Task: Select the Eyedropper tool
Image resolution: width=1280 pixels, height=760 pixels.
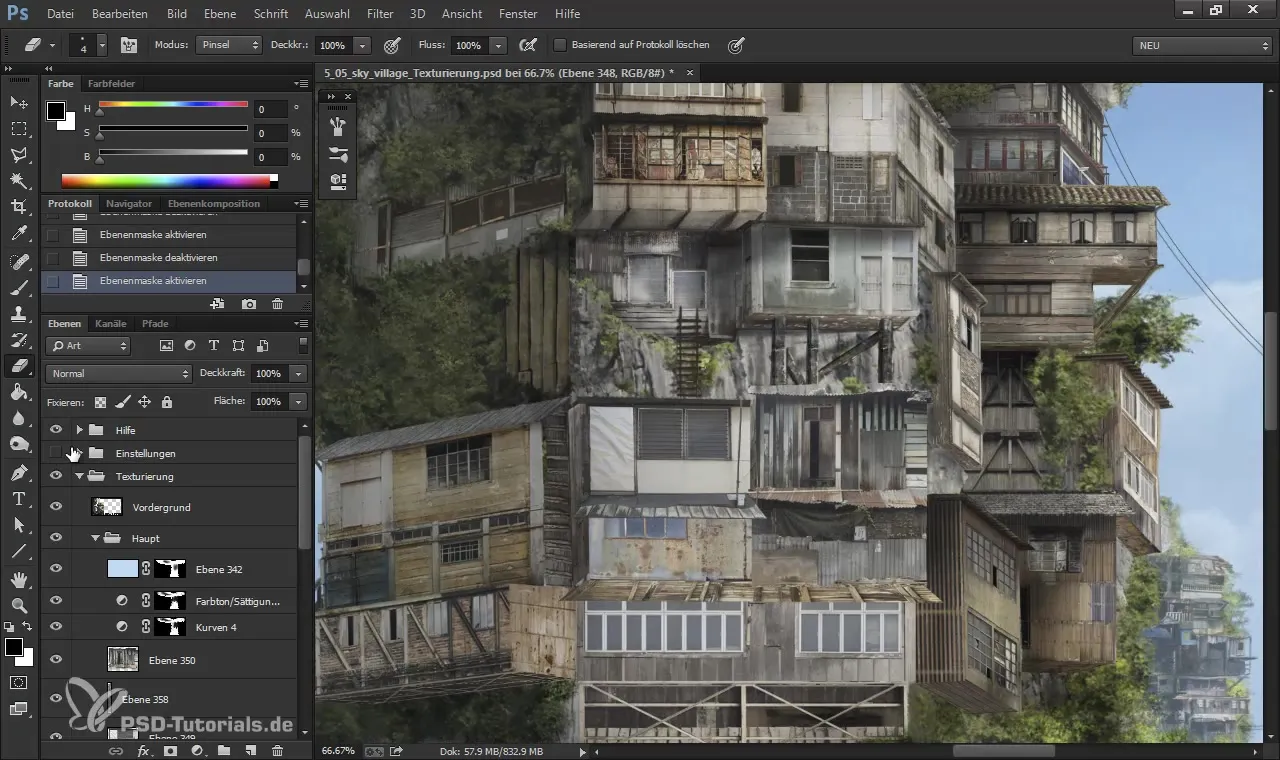Action: [19, 234]
